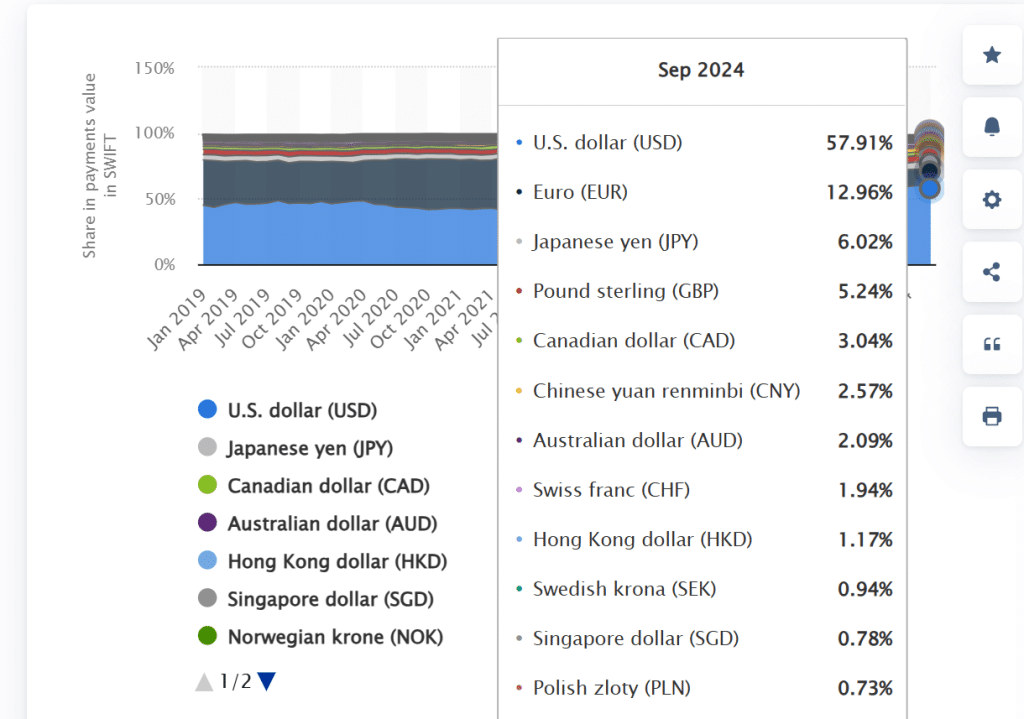Click the share icon button
This screenshot has height=719, width=1024.
tap(991, 272)
